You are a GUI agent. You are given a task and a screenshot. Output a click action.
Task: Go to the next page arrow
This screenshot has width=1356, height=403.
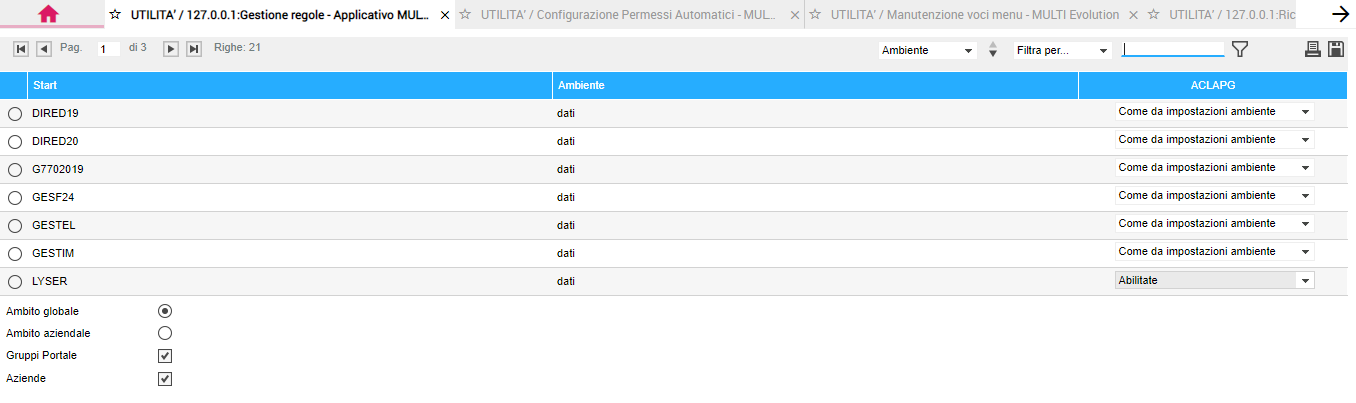point(171,49)
